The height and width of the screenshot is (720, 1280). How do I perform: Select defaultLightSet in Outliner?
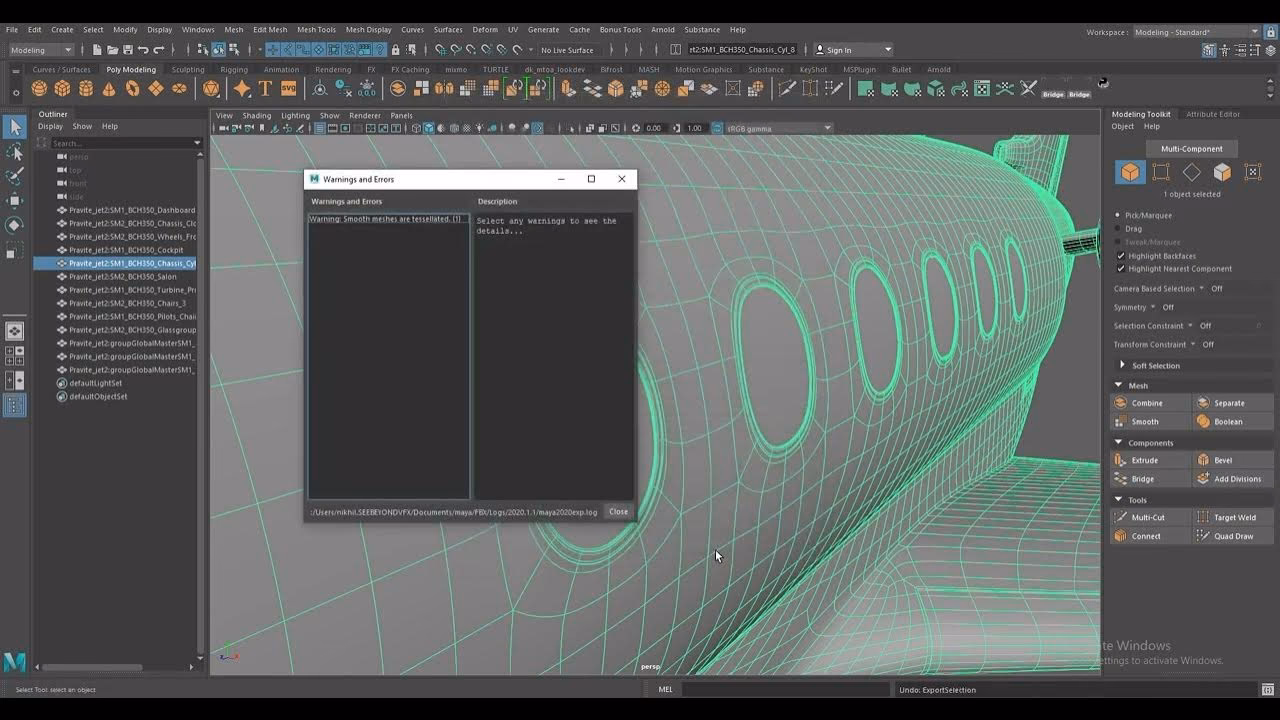[95, 383]
